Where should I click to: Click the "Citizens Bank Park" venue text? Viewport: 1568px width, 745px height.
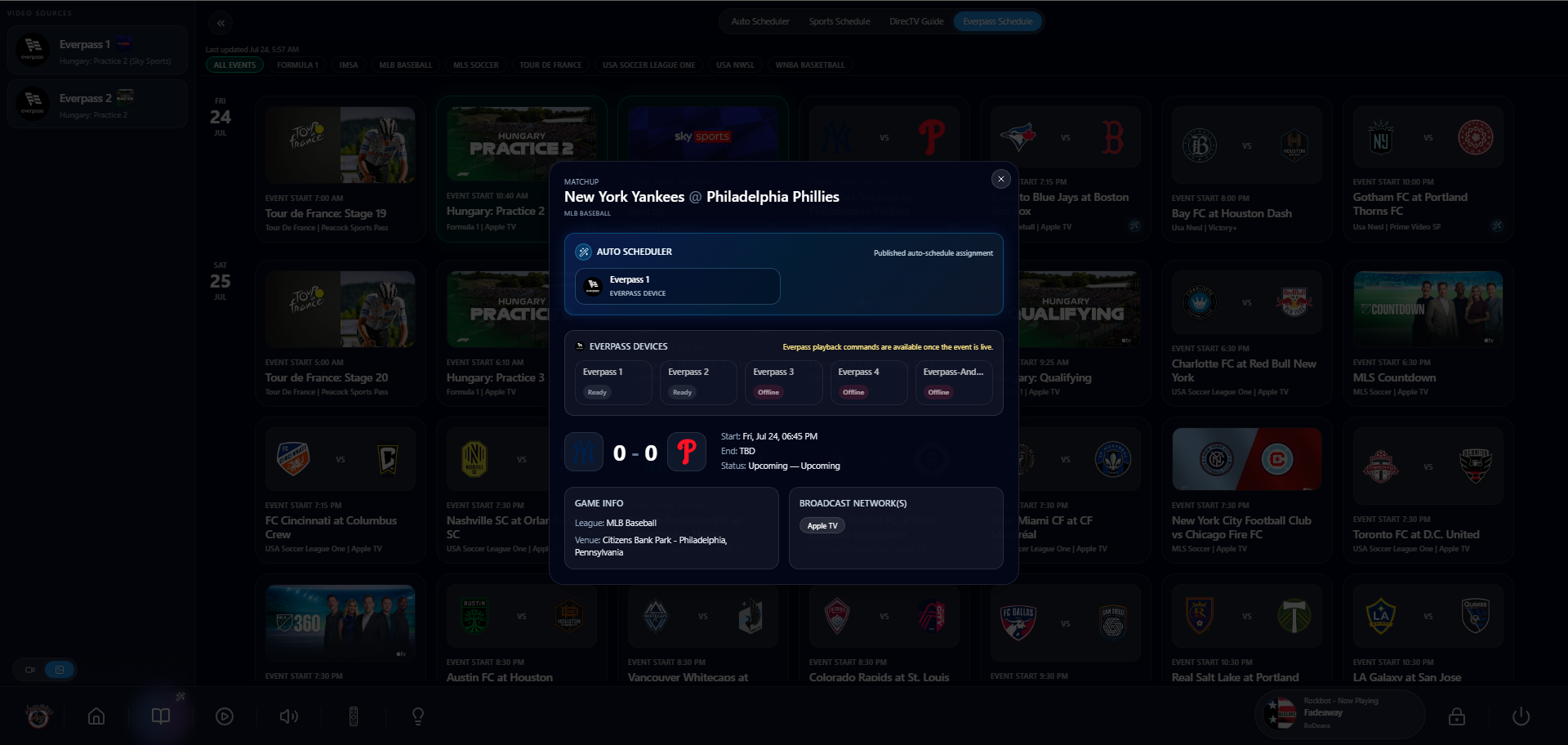click(637, 540)
